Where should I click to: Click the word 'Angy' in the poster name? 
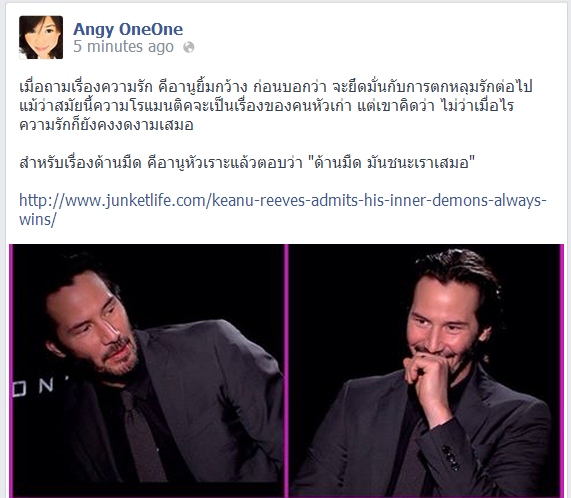(x=94, y=29)
